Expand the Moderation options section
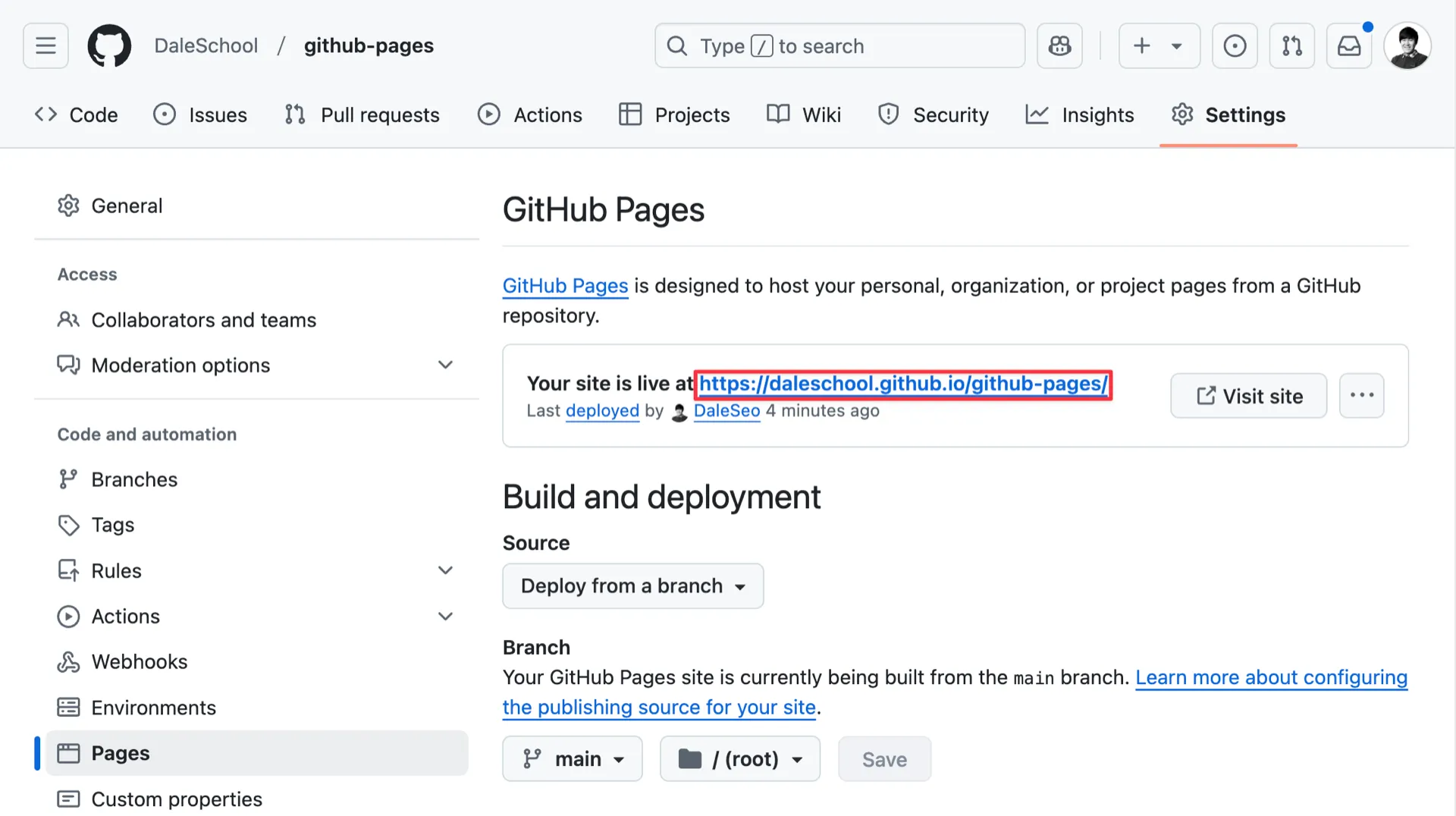The image size is (1456, 816). (446, 365)
